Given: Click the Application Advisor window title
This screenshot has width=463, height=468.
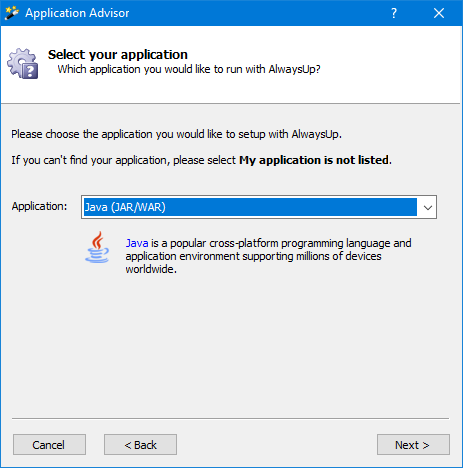Looking at the screenshot, I should click(77, 13).
